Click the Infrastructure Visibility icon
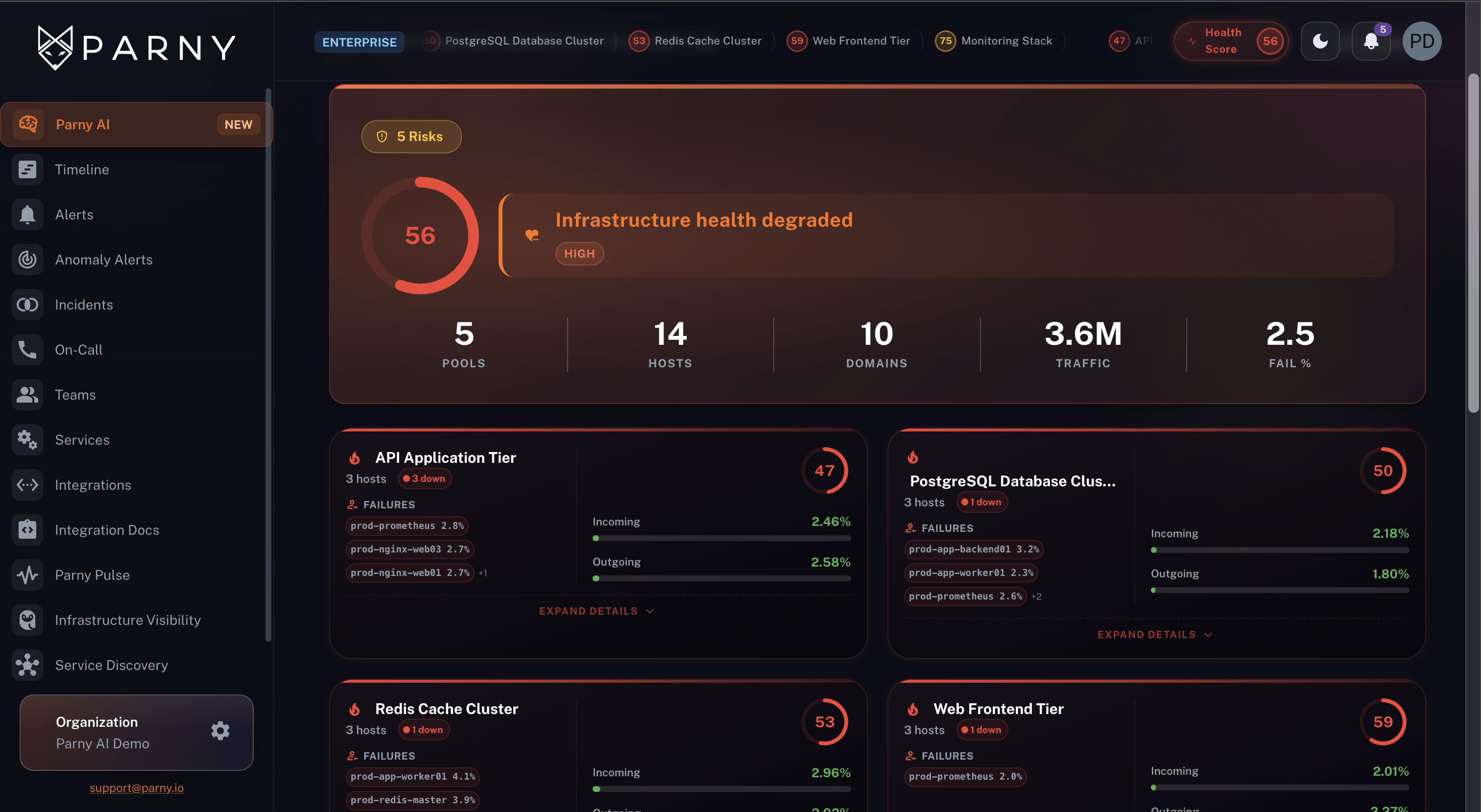The width and height of the screenshot is (1481, 812). coord(27,620)
